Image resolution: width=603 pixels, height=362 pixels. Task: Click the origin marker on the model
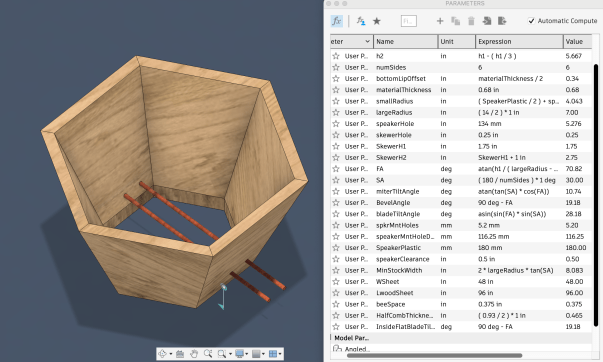tap(223, 287)
